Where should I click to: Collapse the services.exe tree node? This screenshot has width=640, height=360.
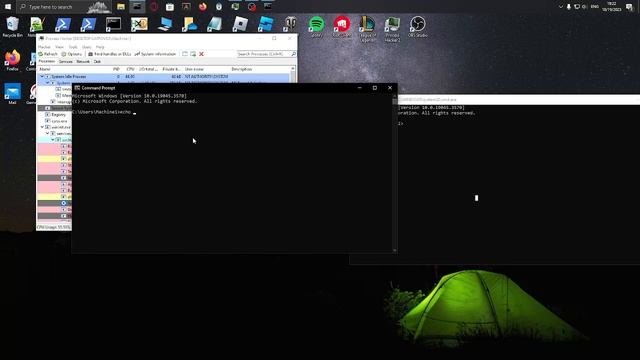pos(47,133)
